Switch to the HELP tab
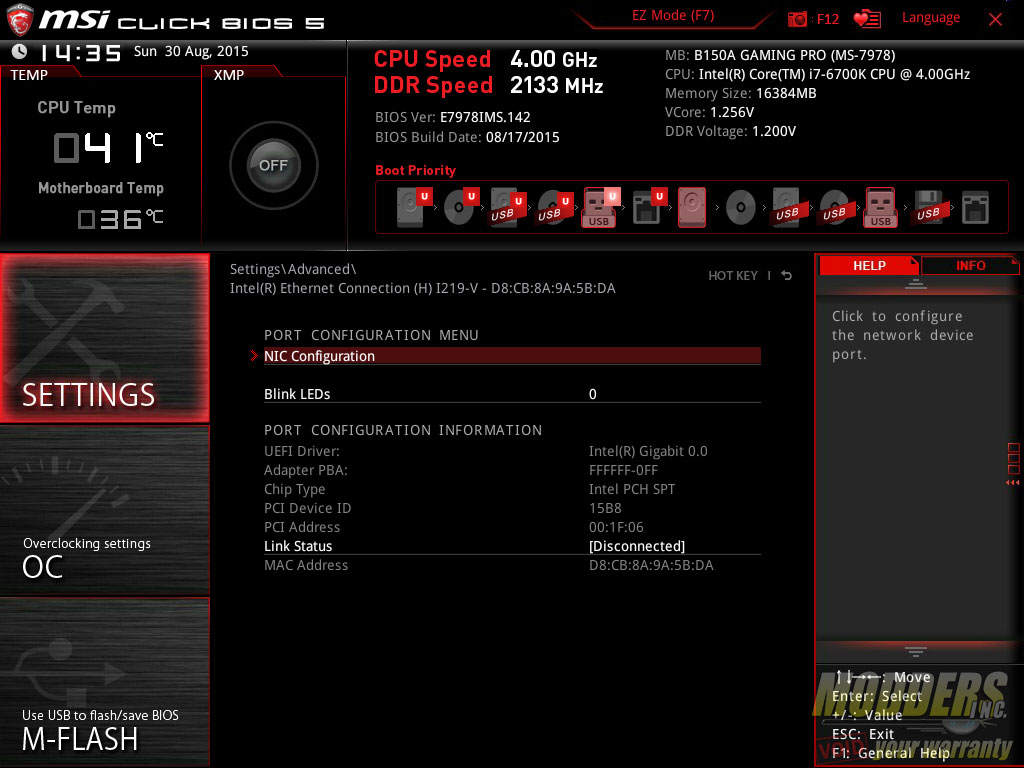 tap(869, 266)
